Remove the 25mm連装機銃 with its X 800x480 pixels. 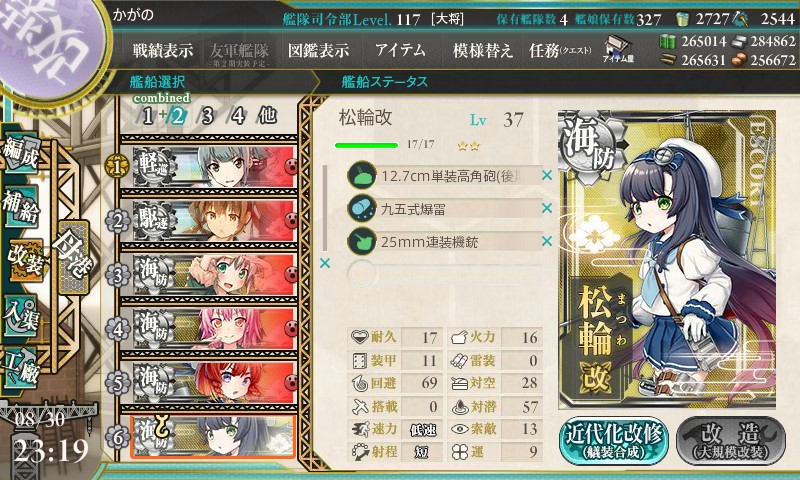pos(547,241)
